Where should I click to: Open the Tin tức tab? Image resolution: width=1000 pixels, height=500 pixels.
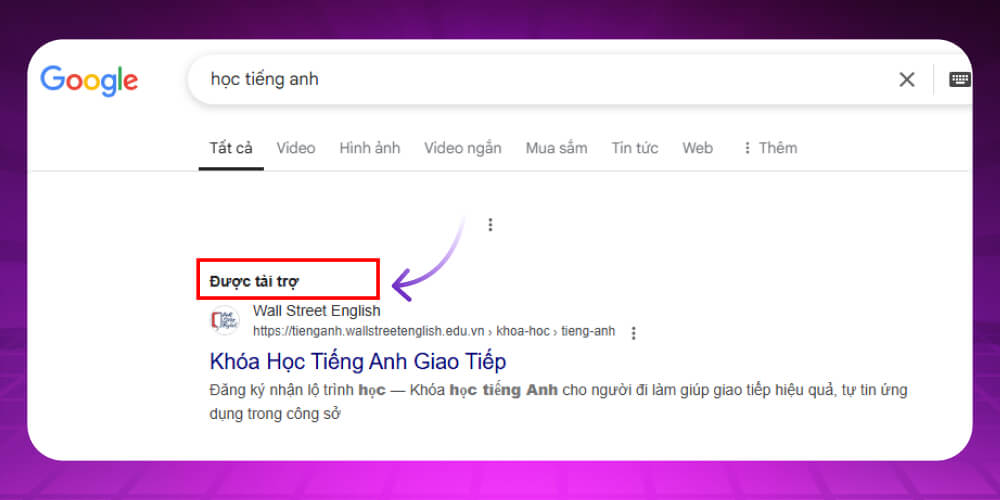tap(635, 148)
